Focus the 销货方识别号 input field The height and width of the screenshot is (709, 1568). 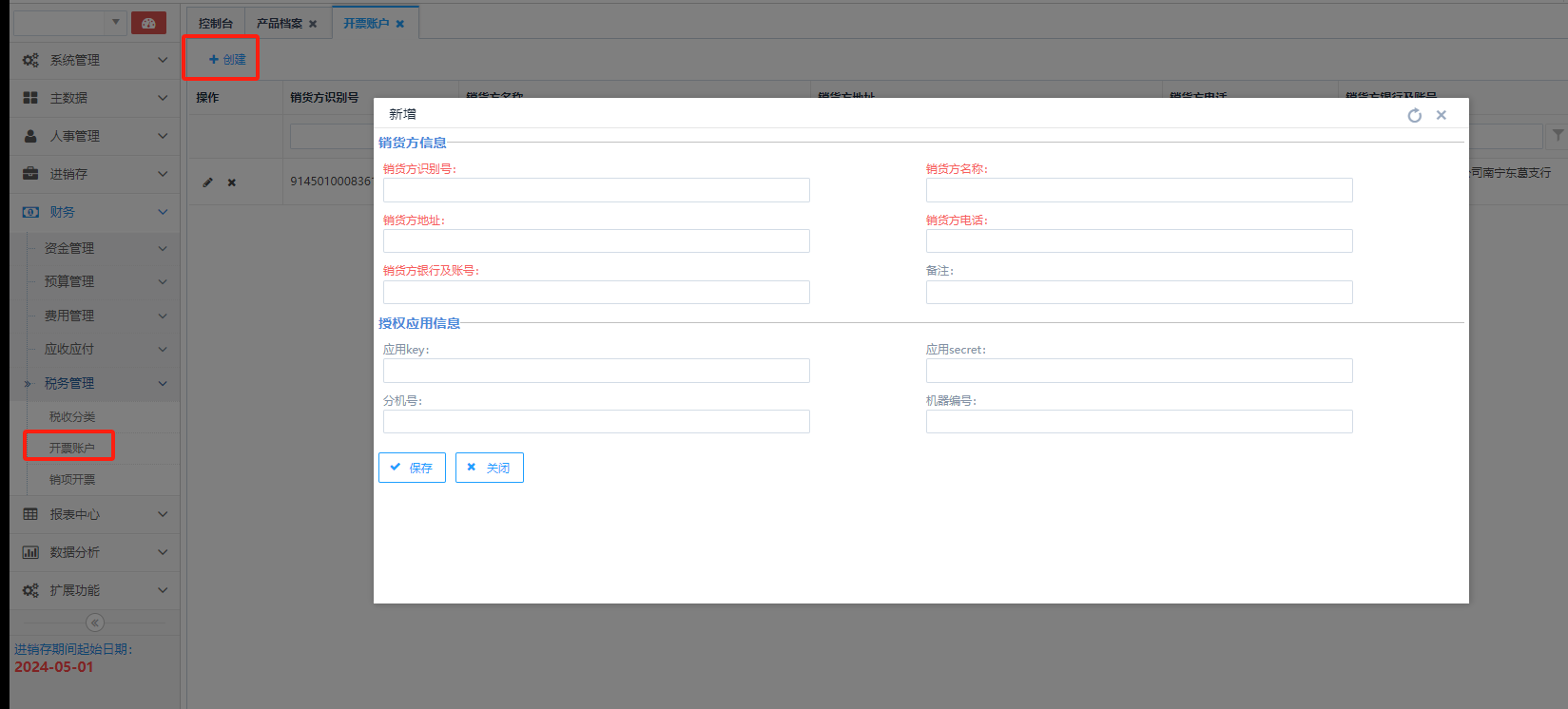click(596, 190)
